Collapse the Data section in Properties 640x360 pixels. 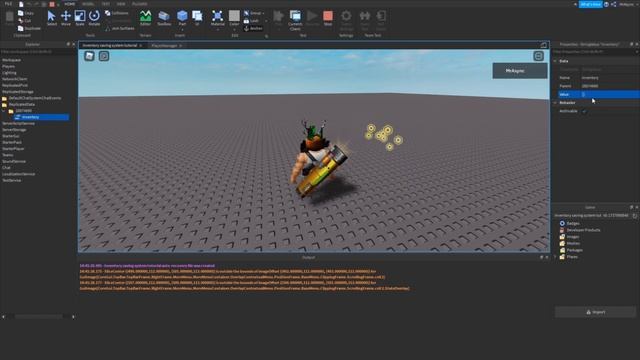(x=555, y=61)
